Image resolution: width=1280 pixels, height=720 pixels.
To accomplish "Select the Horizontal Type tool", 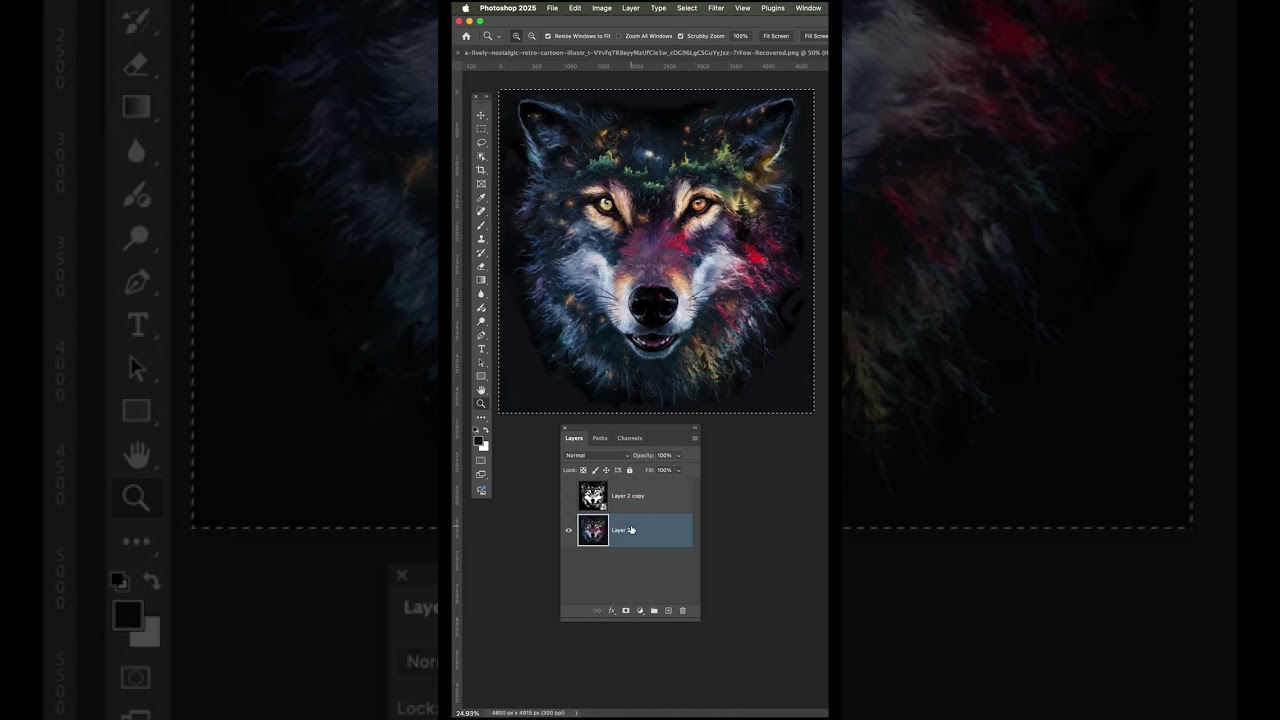I will click(x=481, y=349).
